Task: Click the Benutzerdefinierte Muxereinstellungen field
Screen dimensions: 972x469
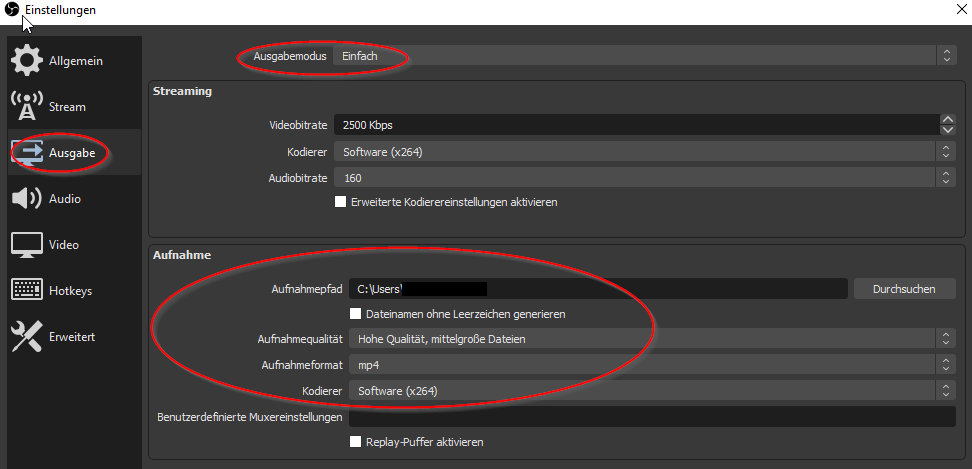Action: [651, 417]
